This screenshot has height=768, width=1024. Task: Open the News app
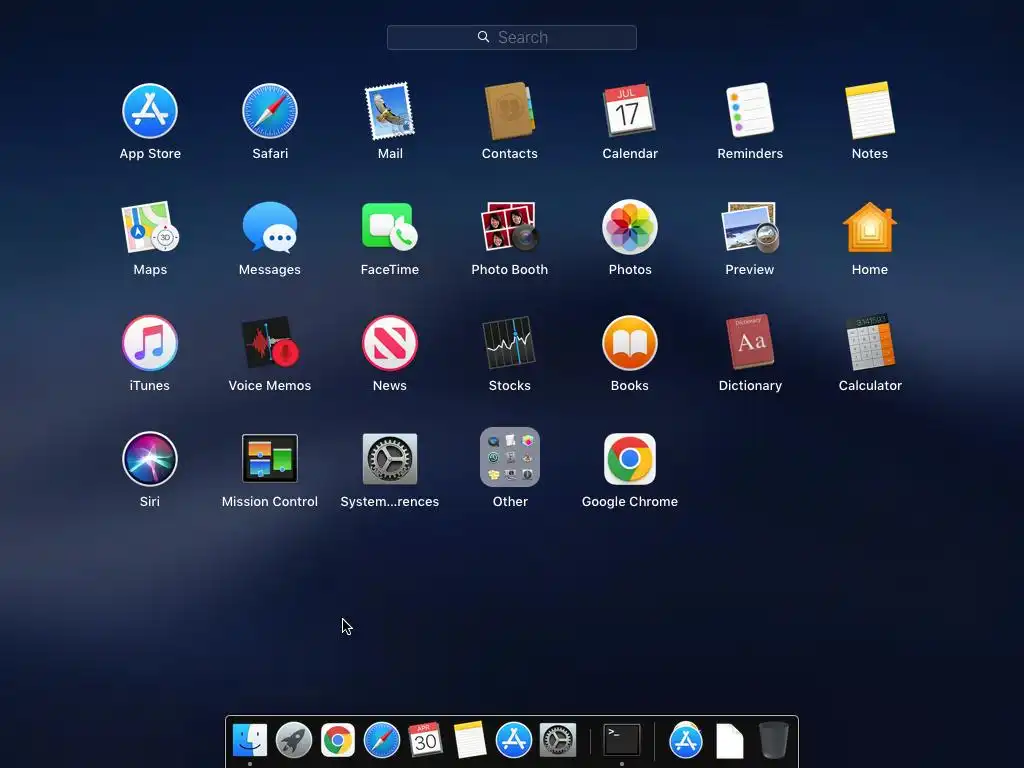(390, 343)
